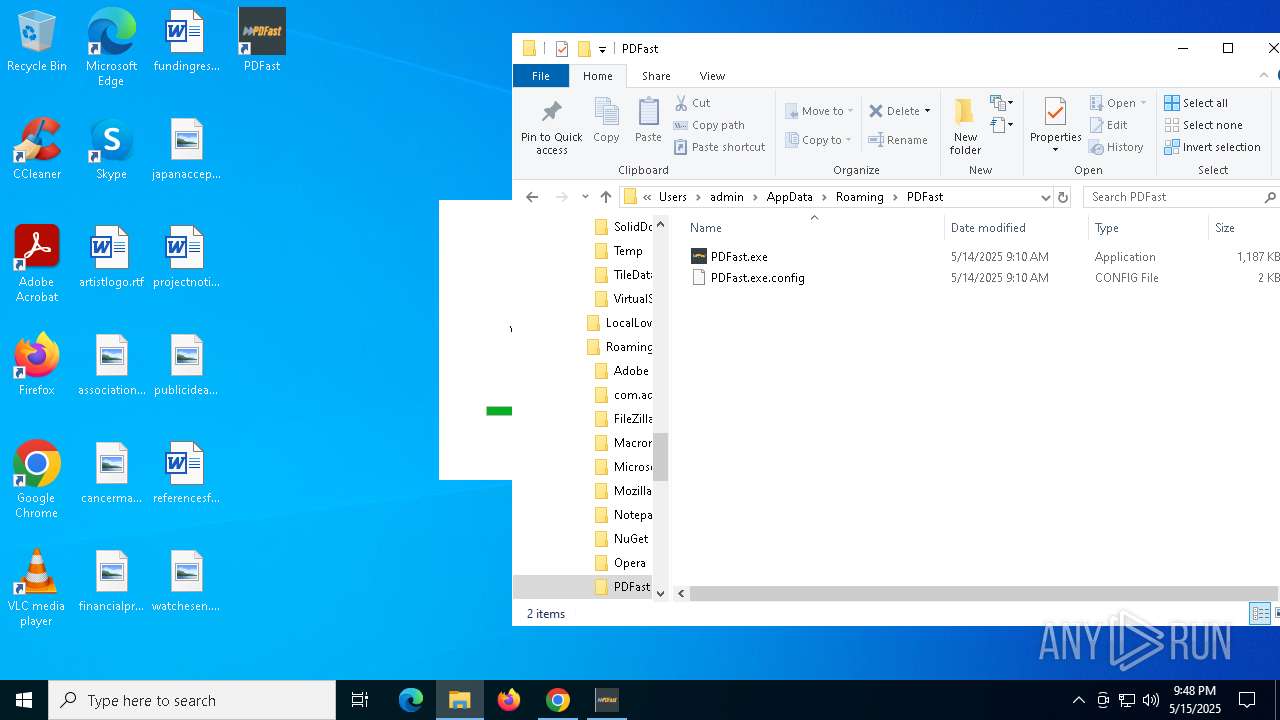Click the History command
1280x720 pixels.
click(1116, 147)
